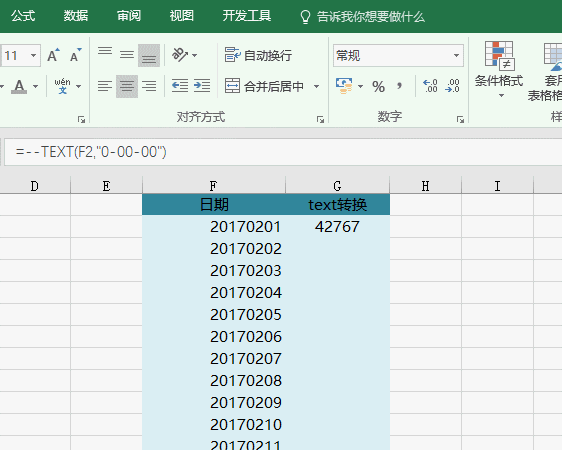
Task: Toggle the 自动换行 wrap text option
Action: (x=258, y=55)
